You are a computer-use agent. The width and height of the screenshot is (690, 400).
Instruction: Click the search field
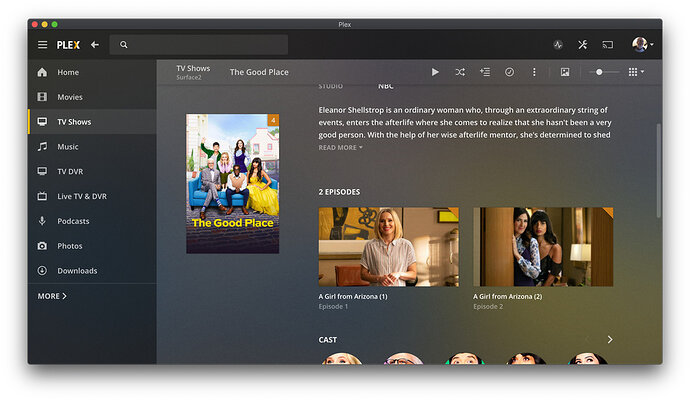click(198, 45)
